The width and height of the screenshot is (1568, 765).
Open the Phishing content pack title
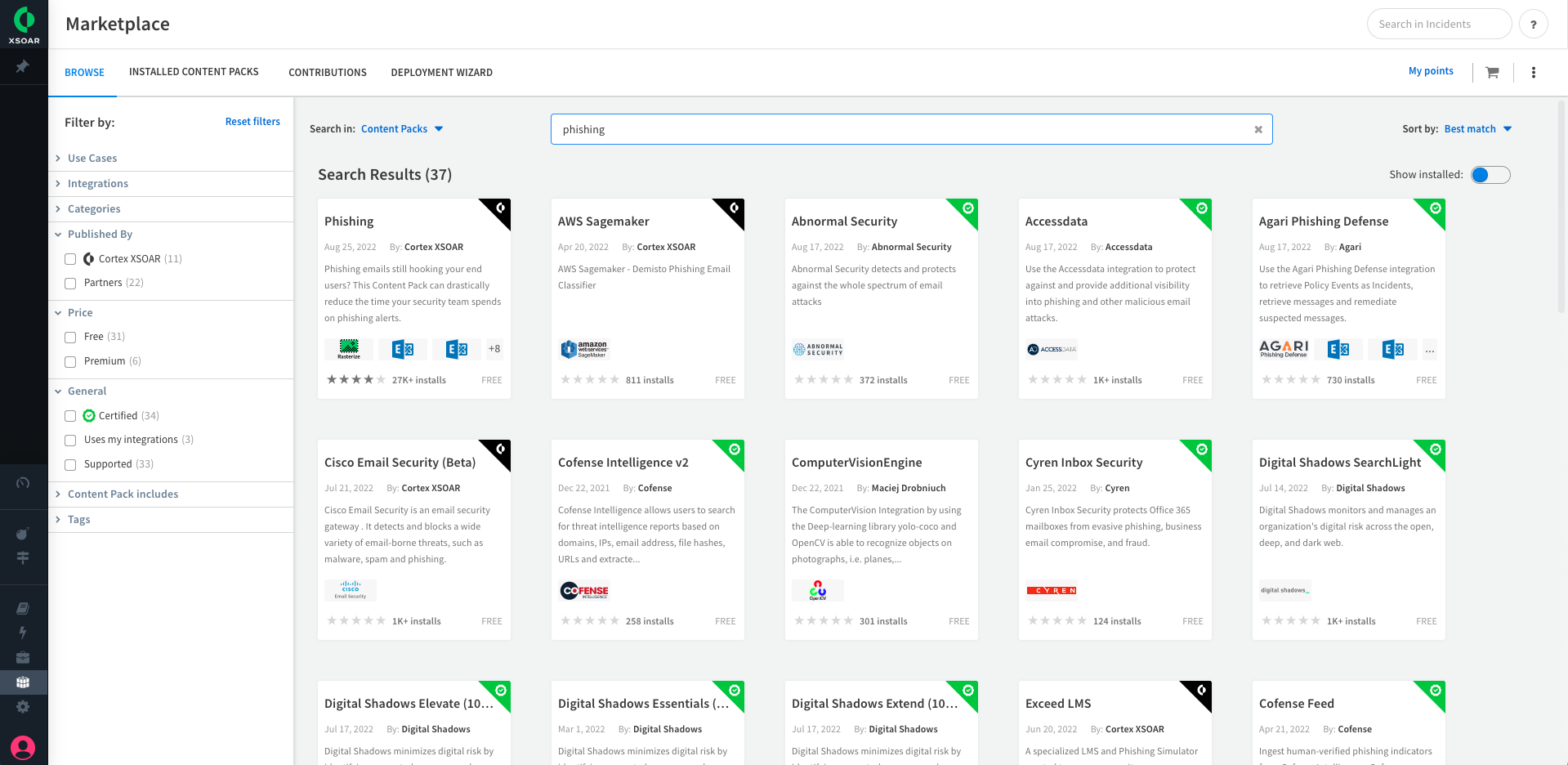[x=349, y=221]
